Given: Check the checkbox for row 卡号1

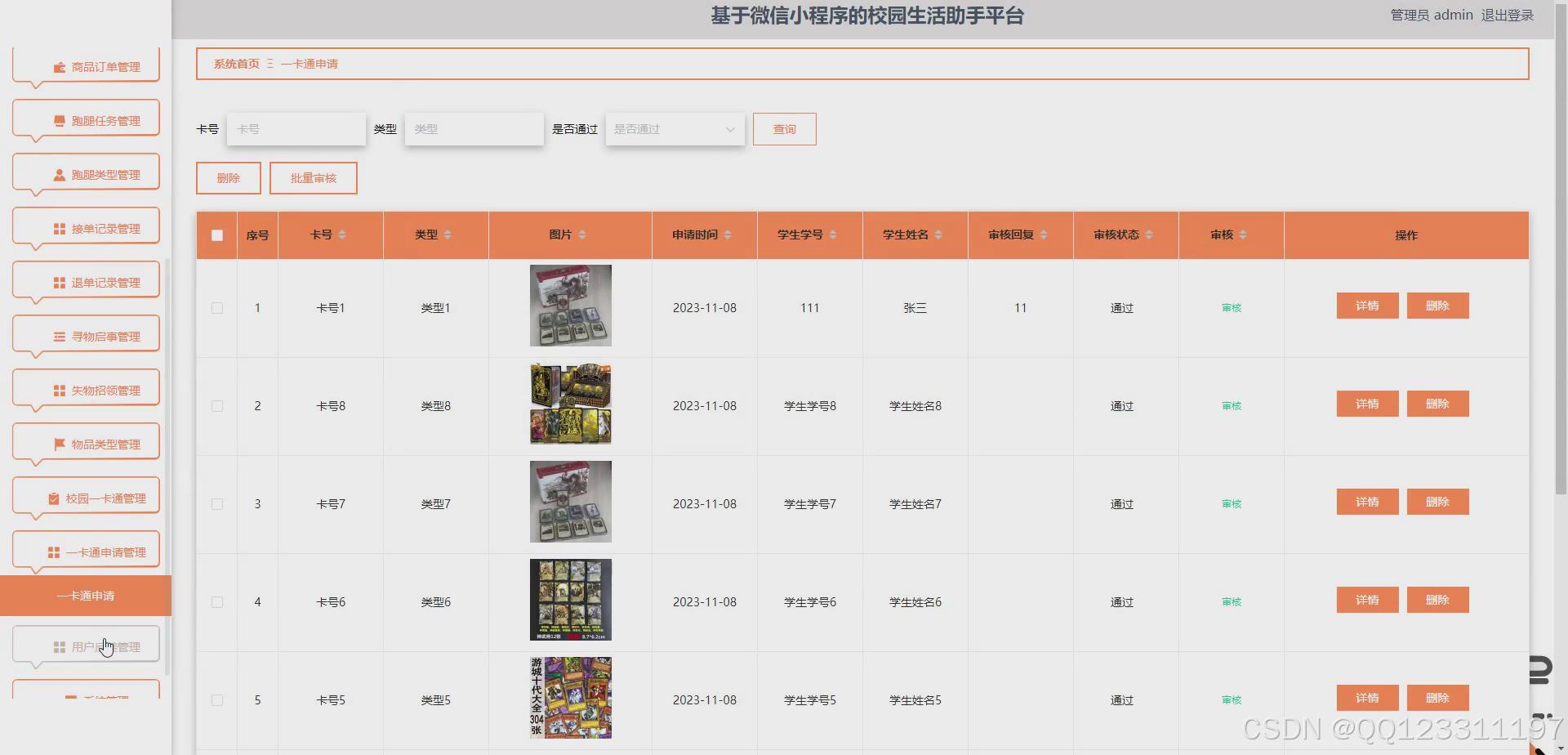Looking at the screenshot, I should point(217,308).
